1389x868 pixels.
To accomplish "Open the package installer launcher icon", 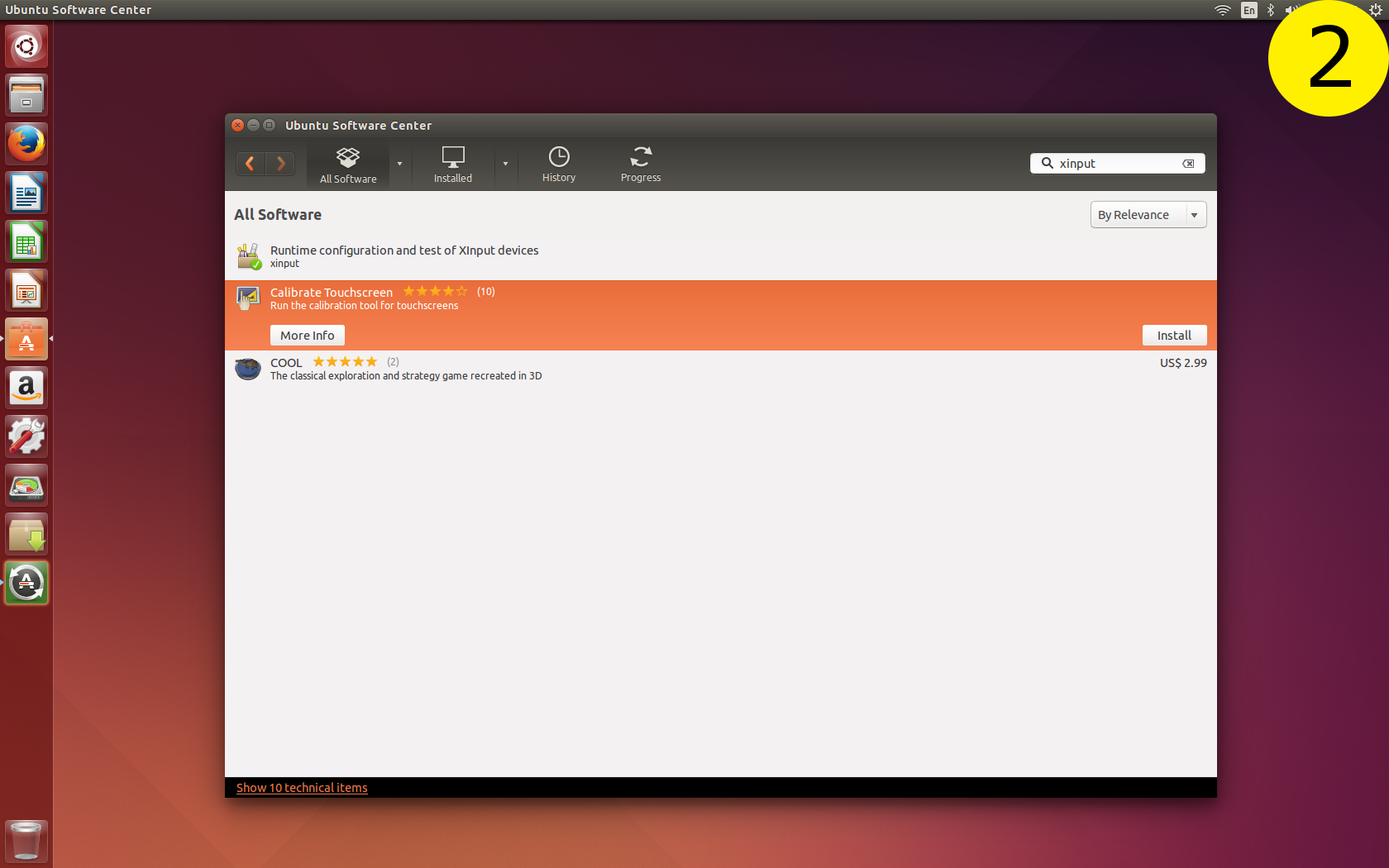I will coord(26,534).
